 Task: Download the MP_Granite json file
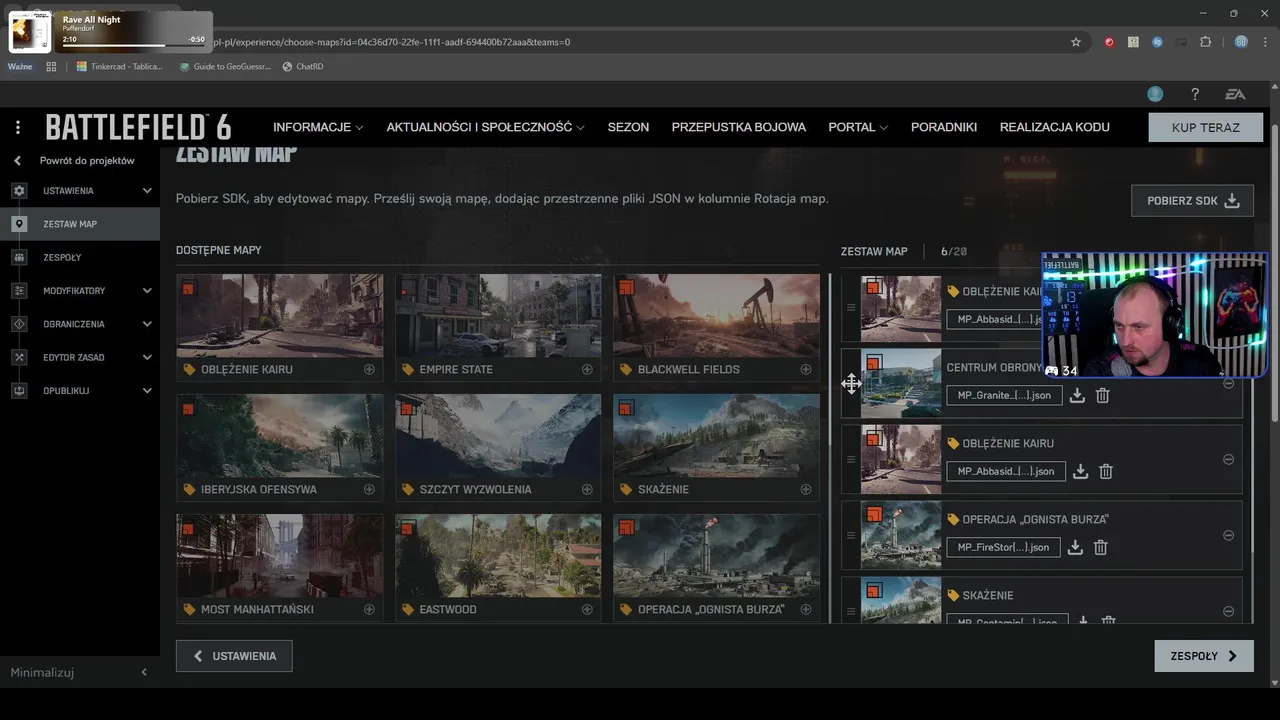click(1077, 395)
